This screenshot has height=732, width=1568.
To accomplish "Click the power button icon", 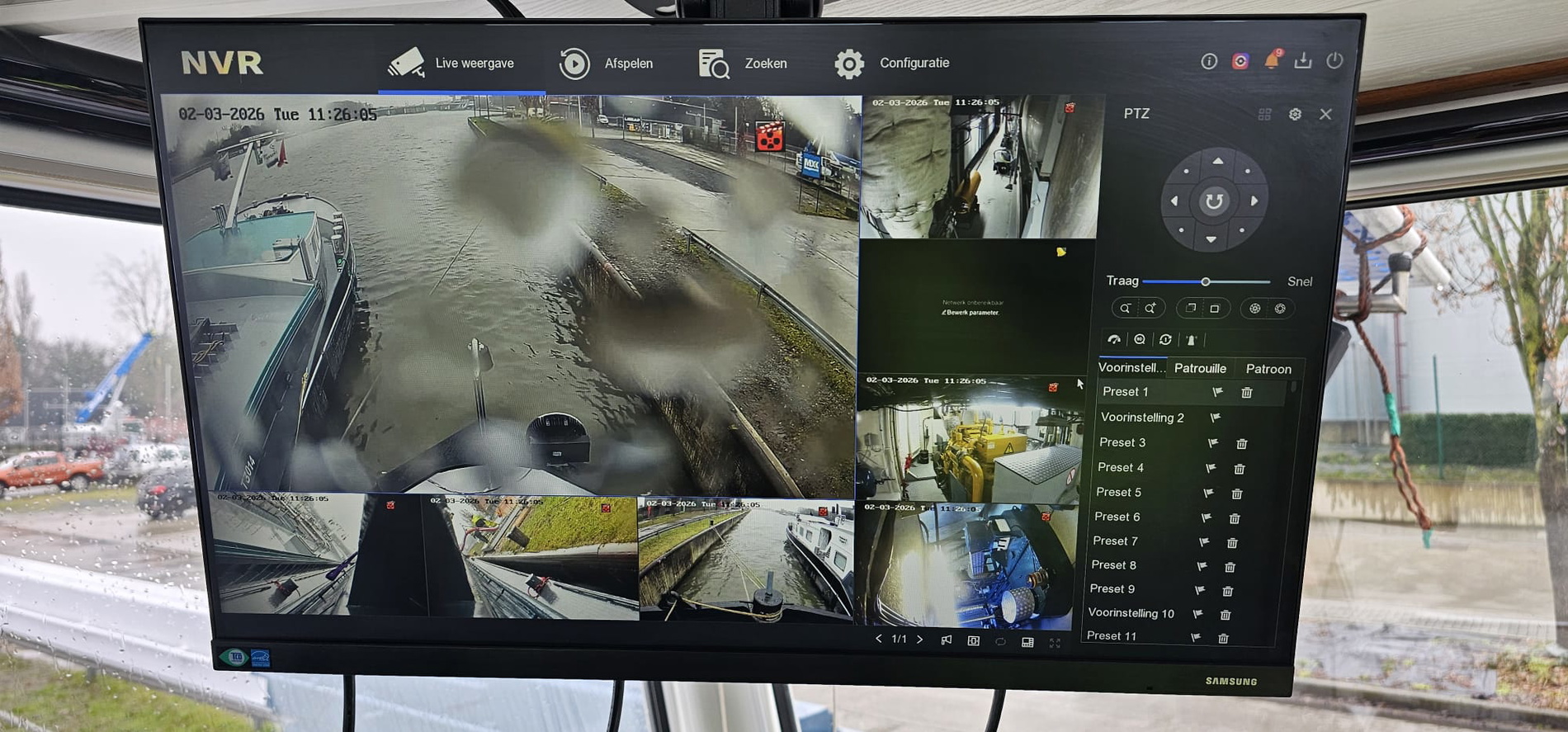I will (x=1334, y=60).
